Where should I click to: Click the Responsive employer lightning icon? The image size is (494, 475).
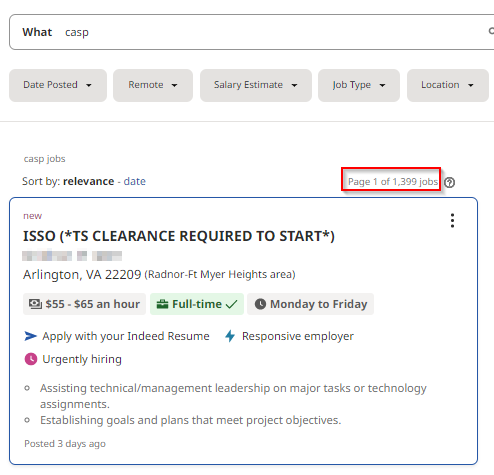pos(230,336)
